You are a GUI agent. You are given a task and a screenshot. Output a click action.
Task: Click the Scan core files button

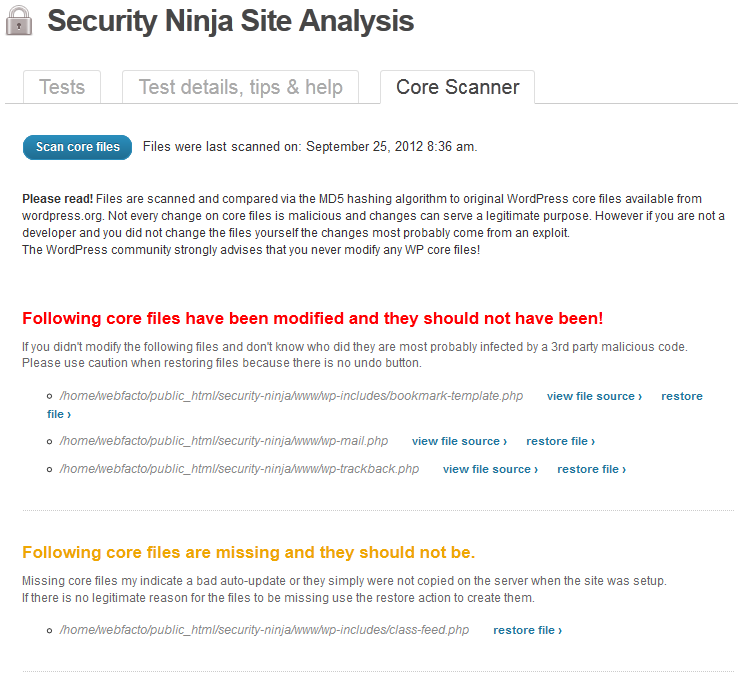(78, 147)
